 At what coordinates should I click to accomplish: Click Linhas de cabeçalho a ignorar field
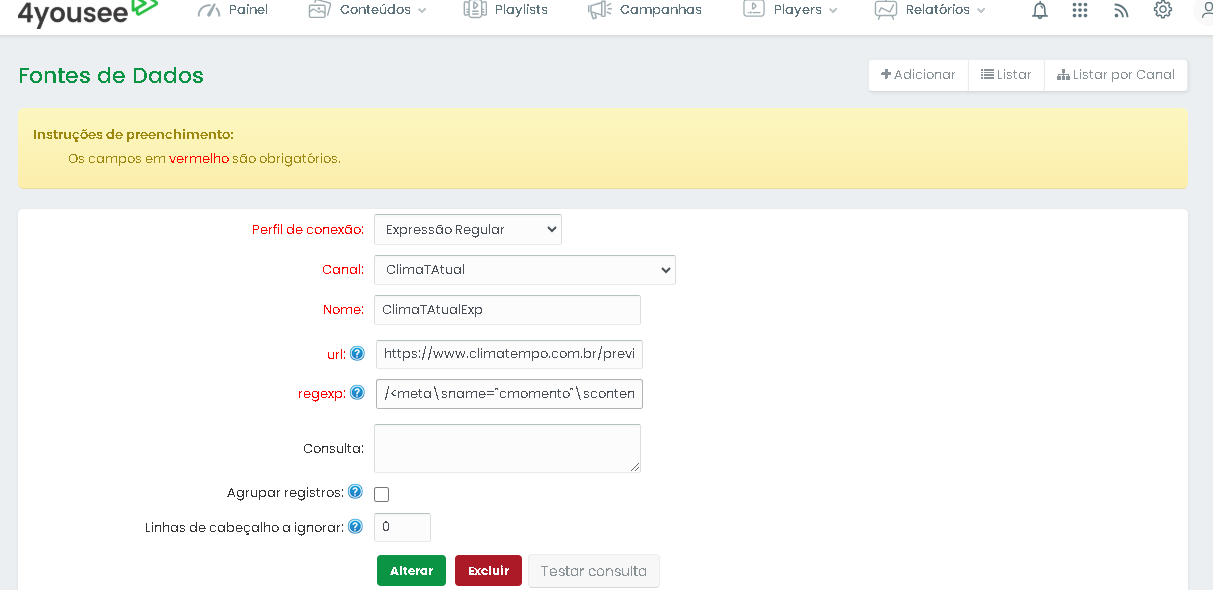pyautogui.click(x=402, y=527)
